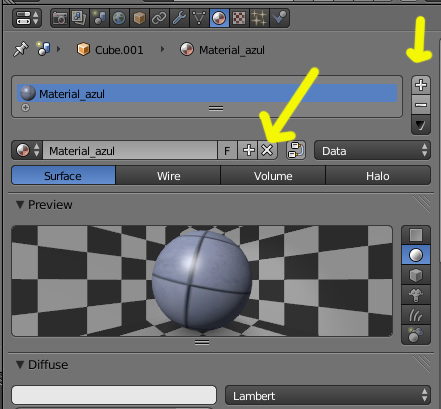Open the Texture checkerboard tab
This screenshot has height=409, width=441.
click(x=239, y=18)
